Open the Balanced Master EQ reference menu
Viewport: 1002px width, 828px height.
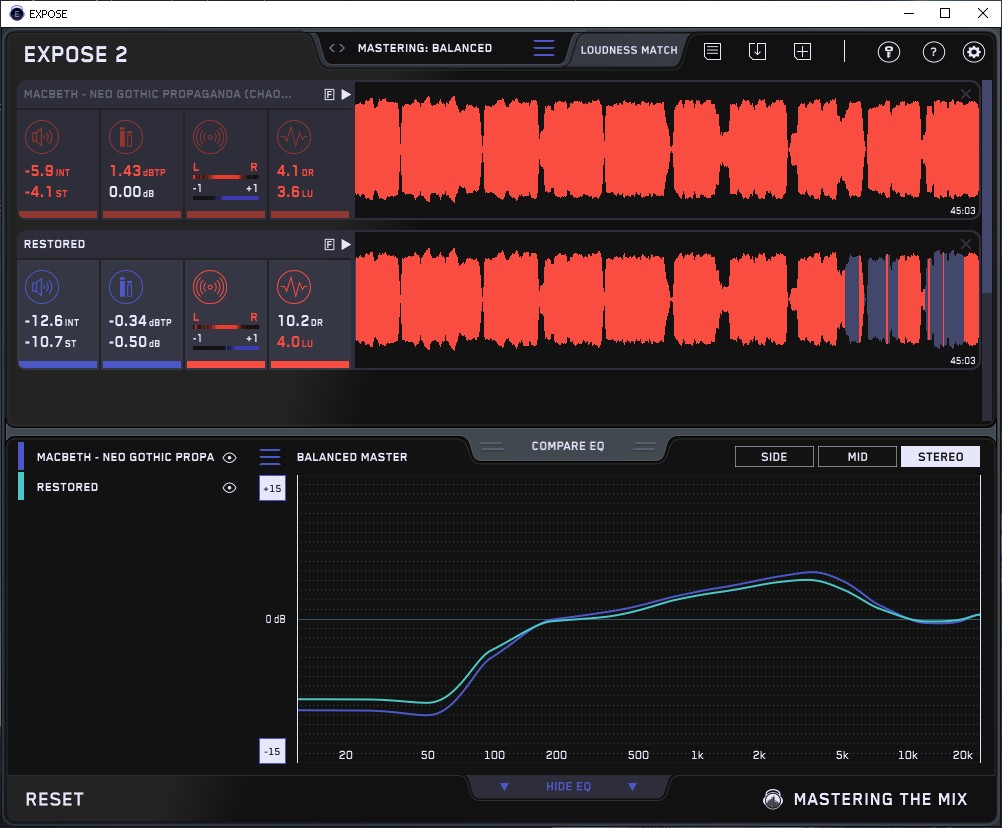point(270,457)
